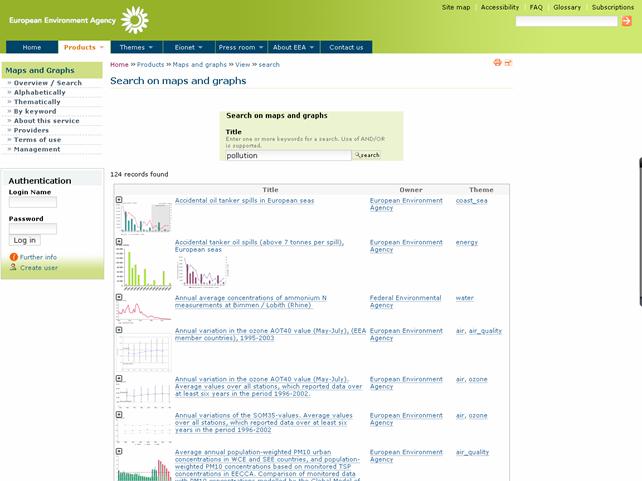642x481 pixels.
Task: Expand the SOM35-values record plus box
Action: coord(119,415)
